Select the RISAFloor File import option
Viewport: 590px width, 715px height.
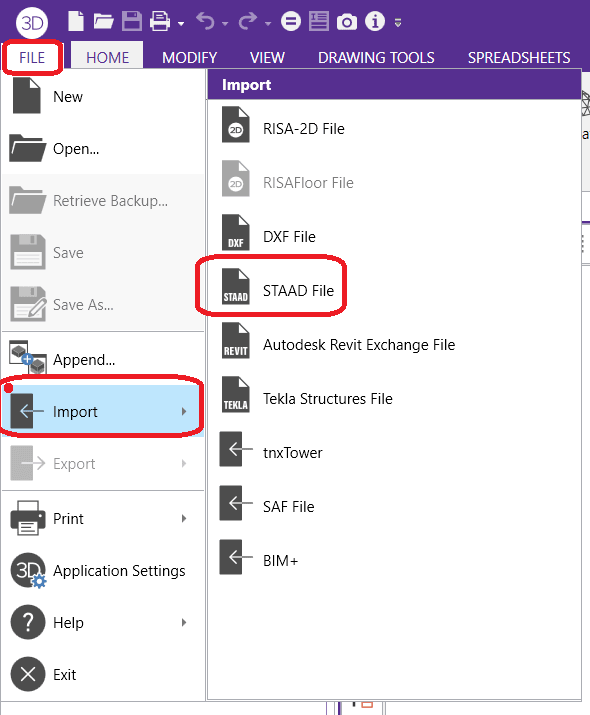(394, 182)
